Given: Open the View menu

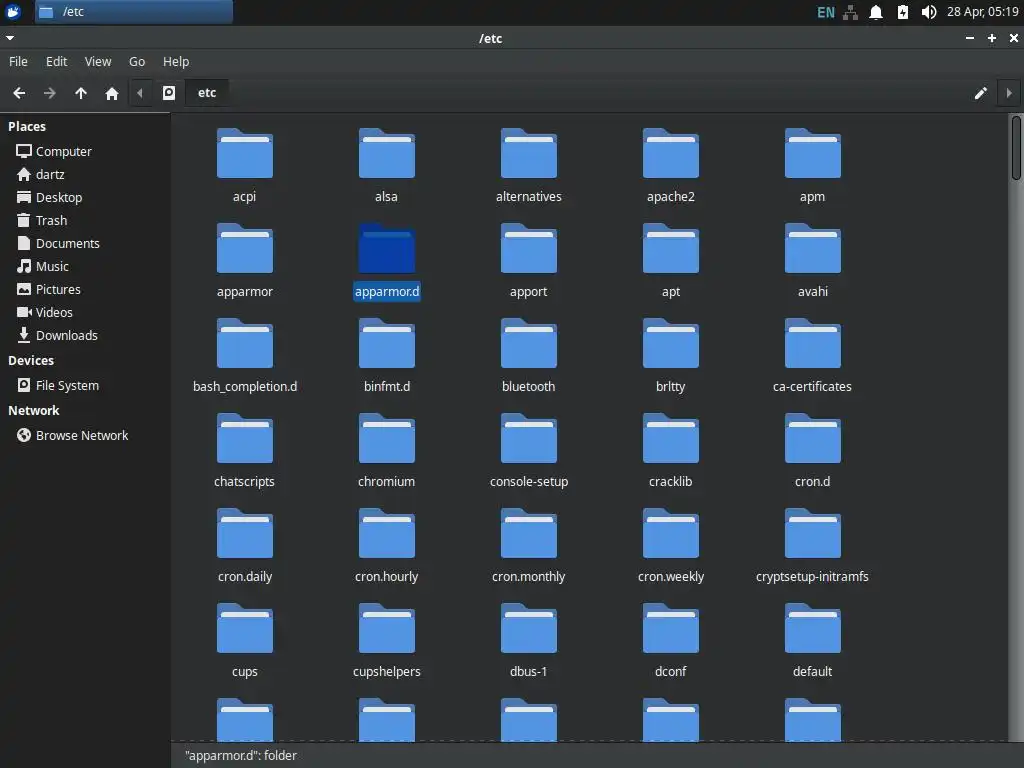Looking at the screenshot, I should [x=98, y=61].
